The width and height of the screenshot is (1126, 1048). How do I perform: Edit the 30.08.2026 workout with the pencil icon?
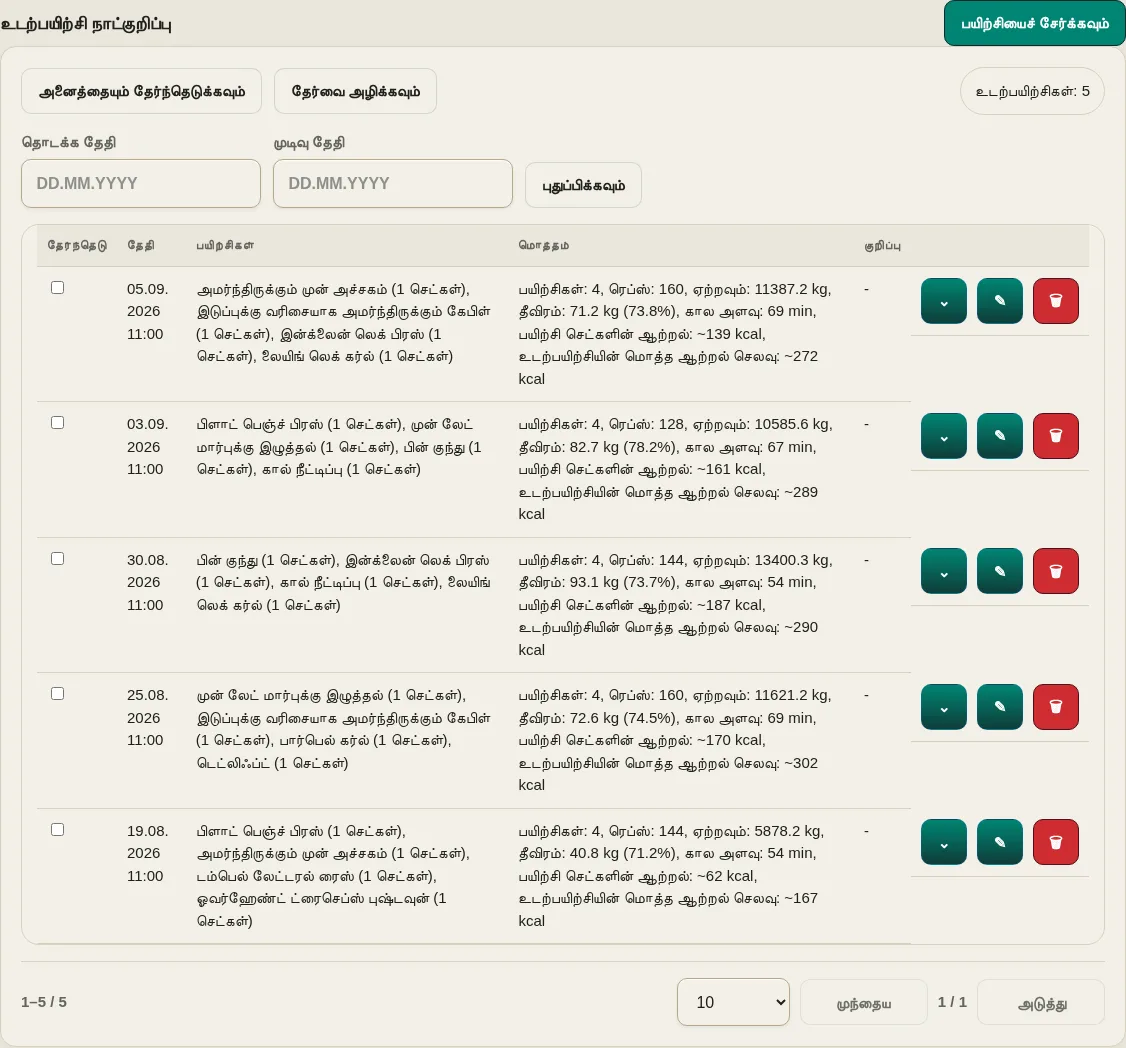pos(1000,571)
